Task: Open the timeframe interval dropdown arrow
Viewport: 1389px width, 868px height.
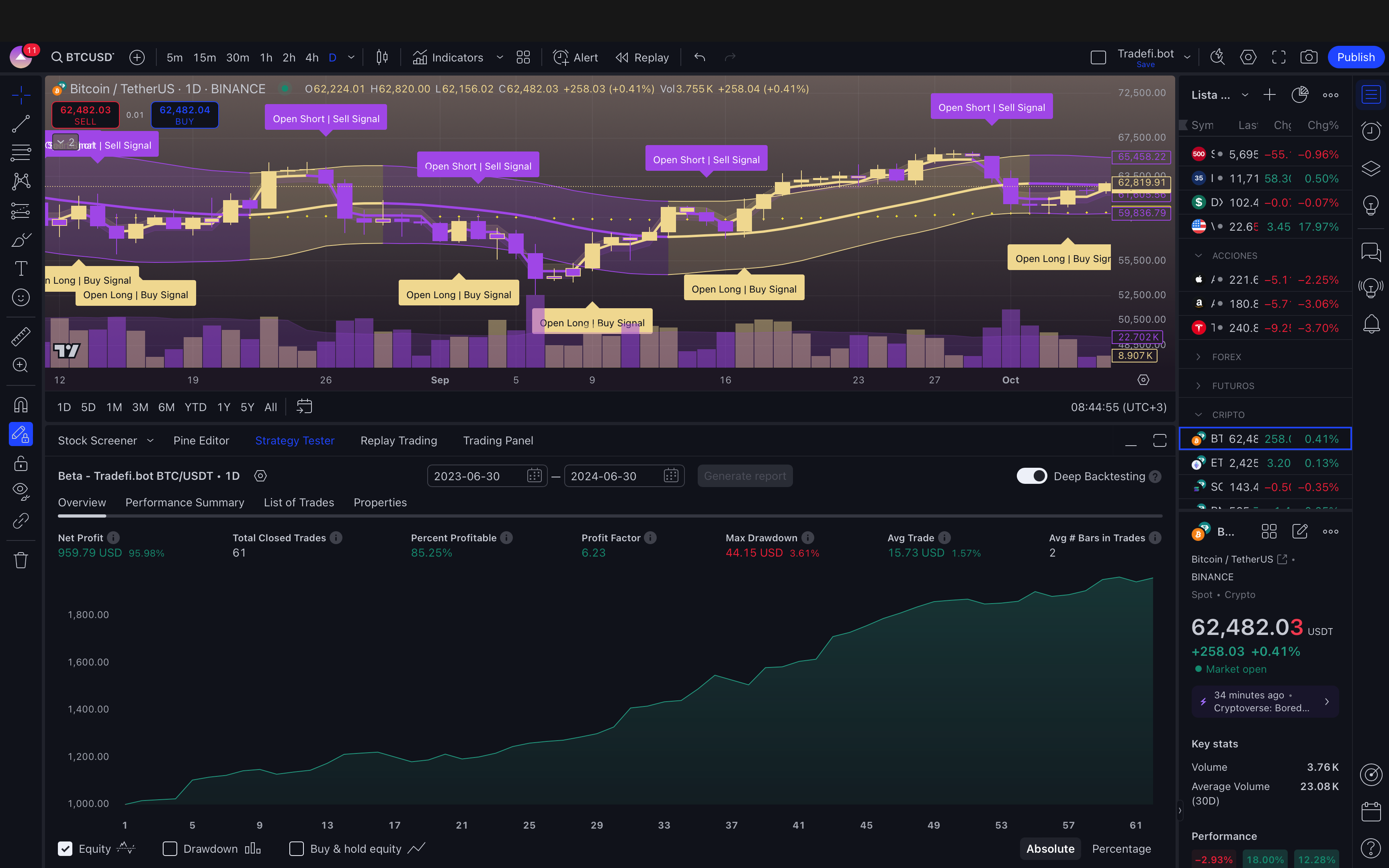Action: tap(351, 57)
